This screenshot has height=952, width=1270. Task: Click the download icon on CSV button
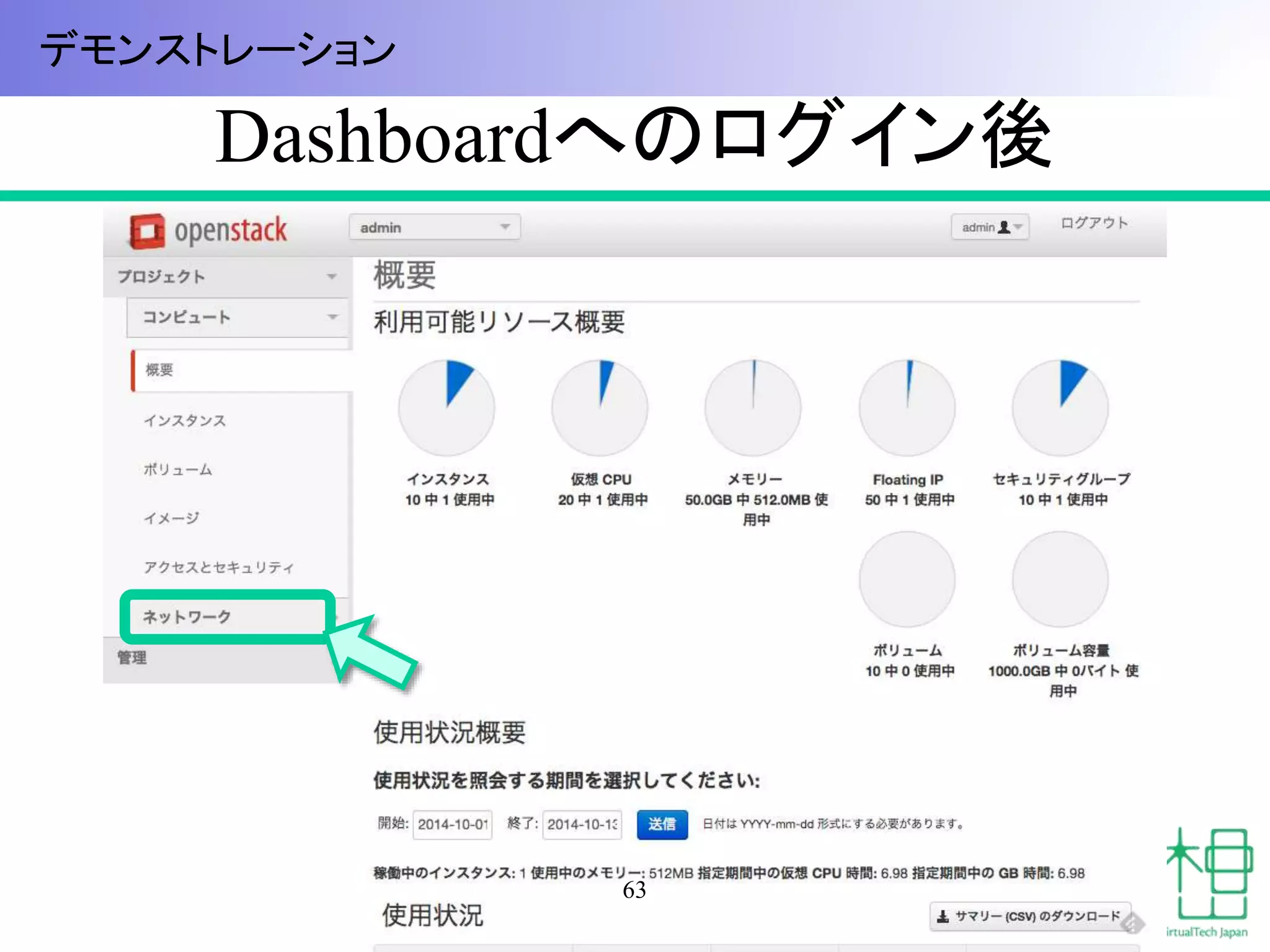click(943, 916)
